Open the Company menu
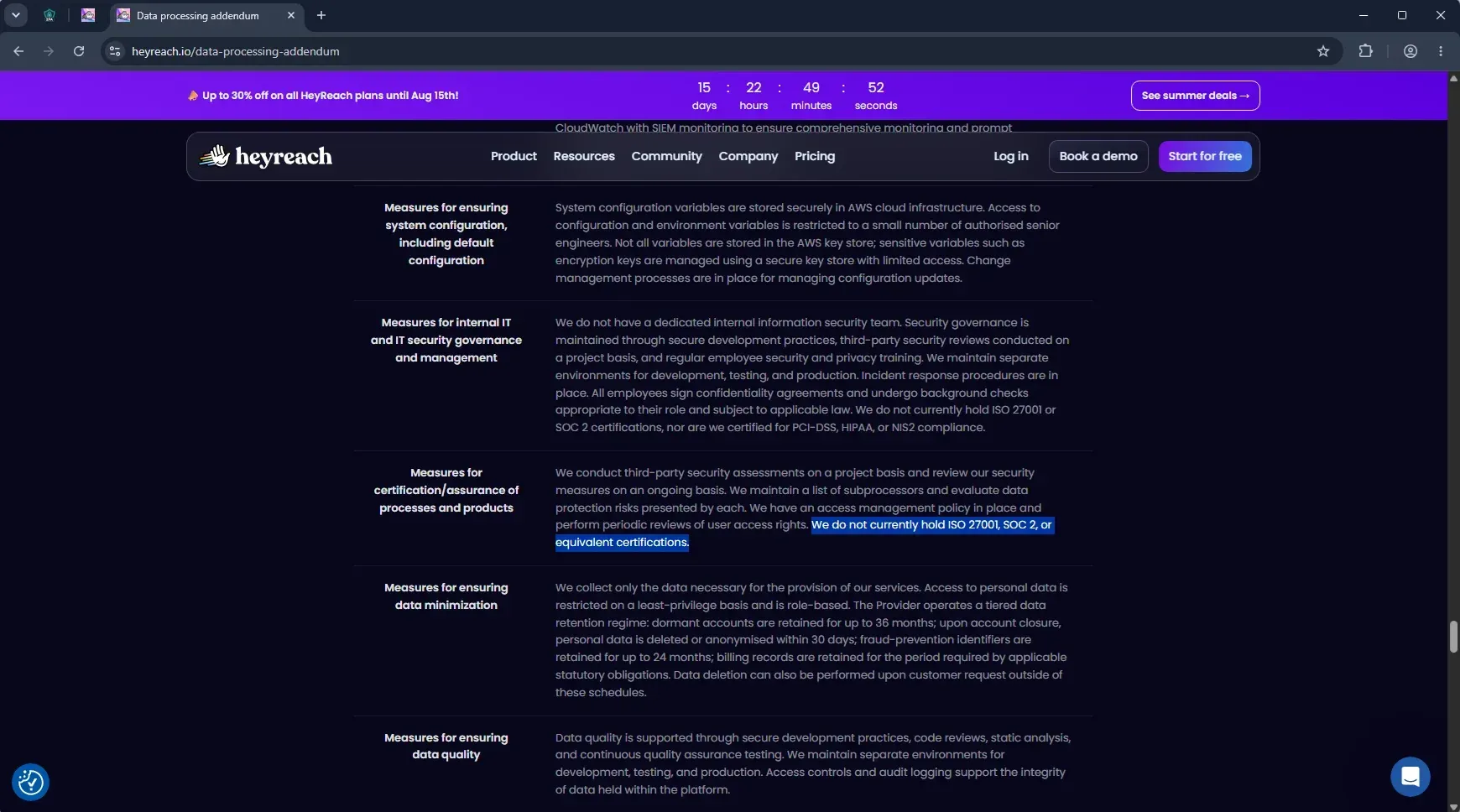Screen dimensions: 1460x812 click(748, 156)
